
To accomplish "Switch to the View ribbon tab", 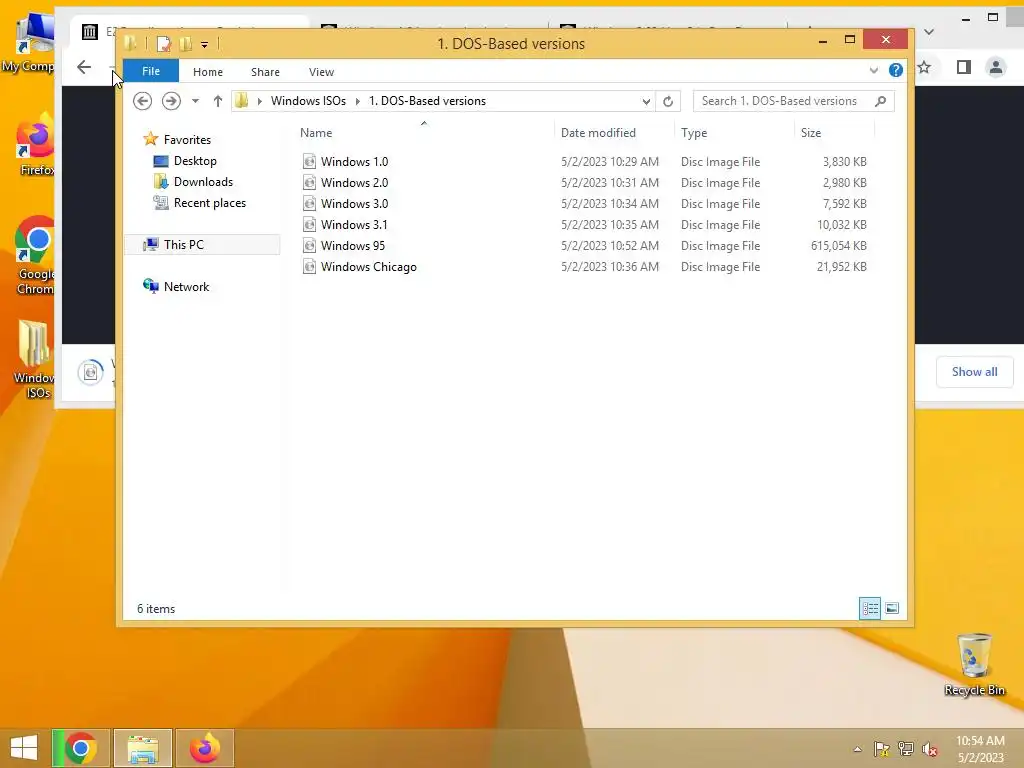I will pos(321,72).
